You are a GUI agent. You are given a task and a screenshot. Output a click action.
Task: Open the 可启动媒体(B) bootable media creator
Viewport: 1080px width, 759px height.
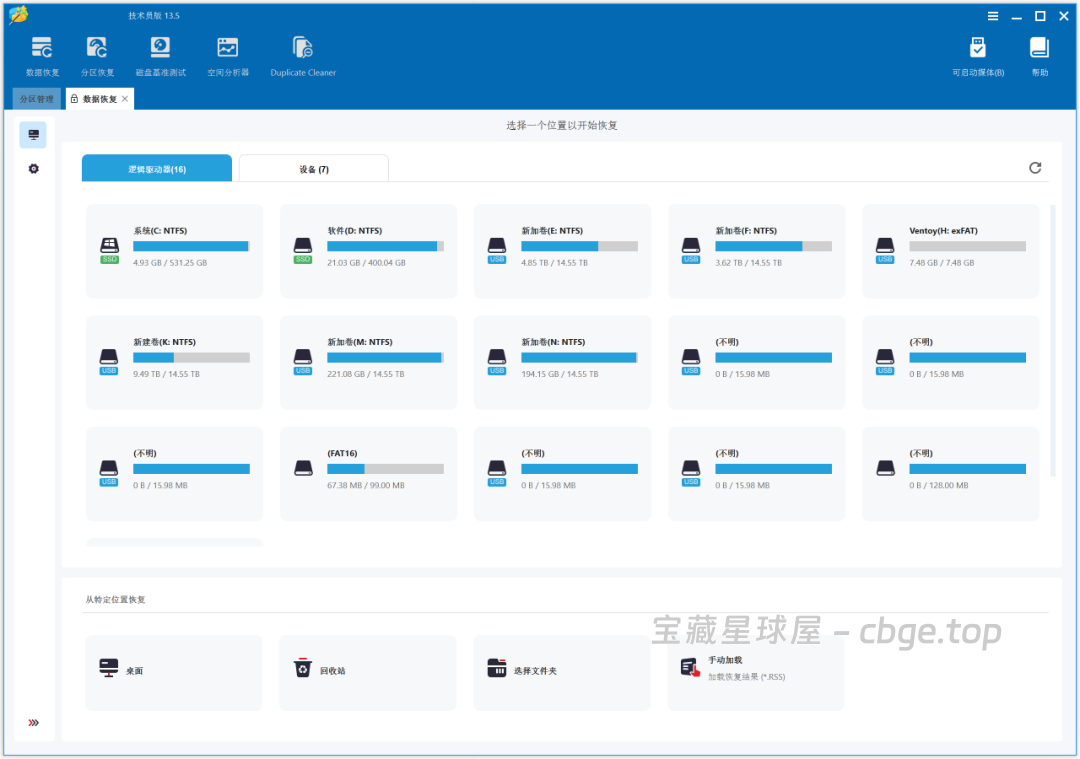point(977,55)
